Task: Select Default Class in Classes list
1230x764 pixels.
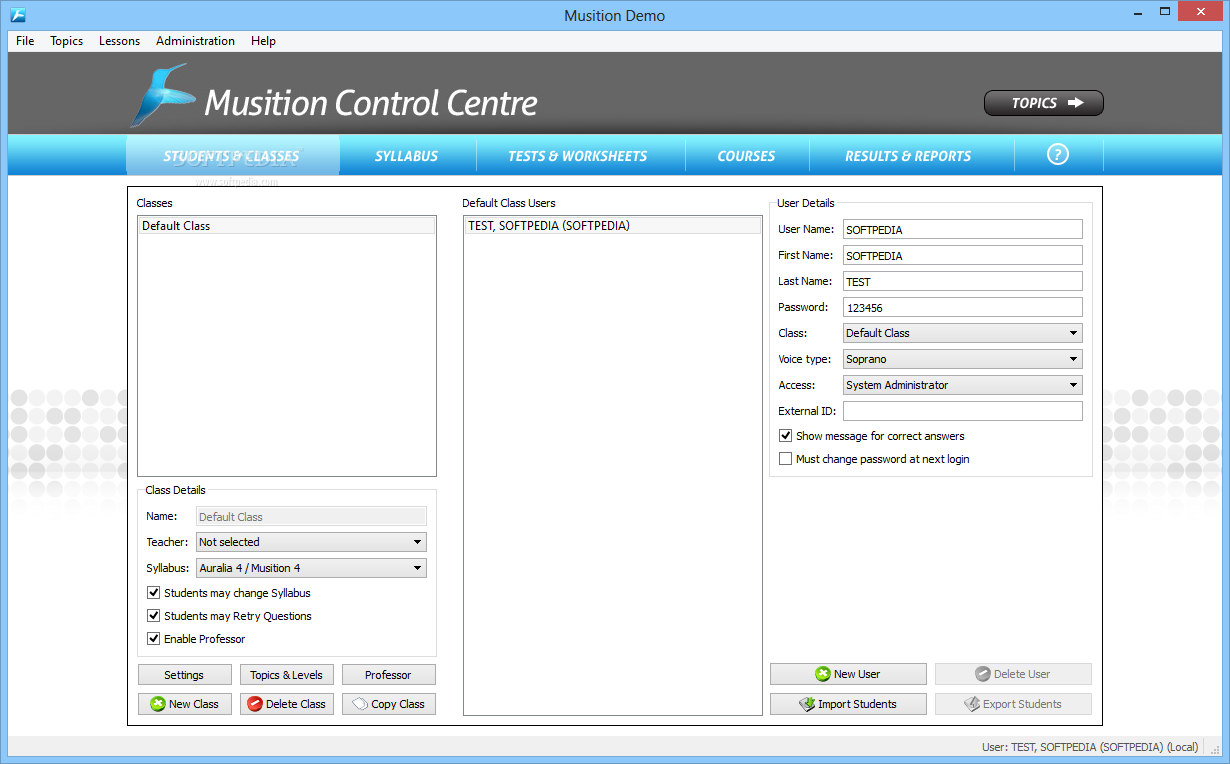Action: [x=287, y=226]
